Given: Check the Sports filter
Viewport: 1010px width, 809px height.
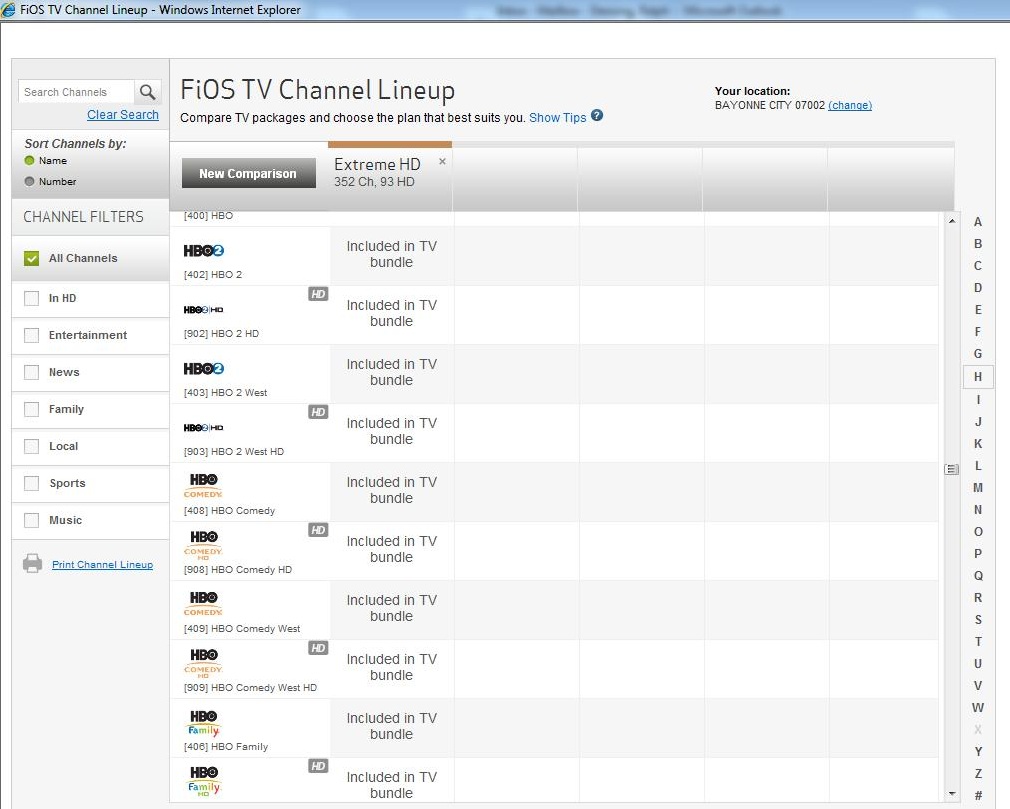Looking at the screenshot, I should (31, 483).
